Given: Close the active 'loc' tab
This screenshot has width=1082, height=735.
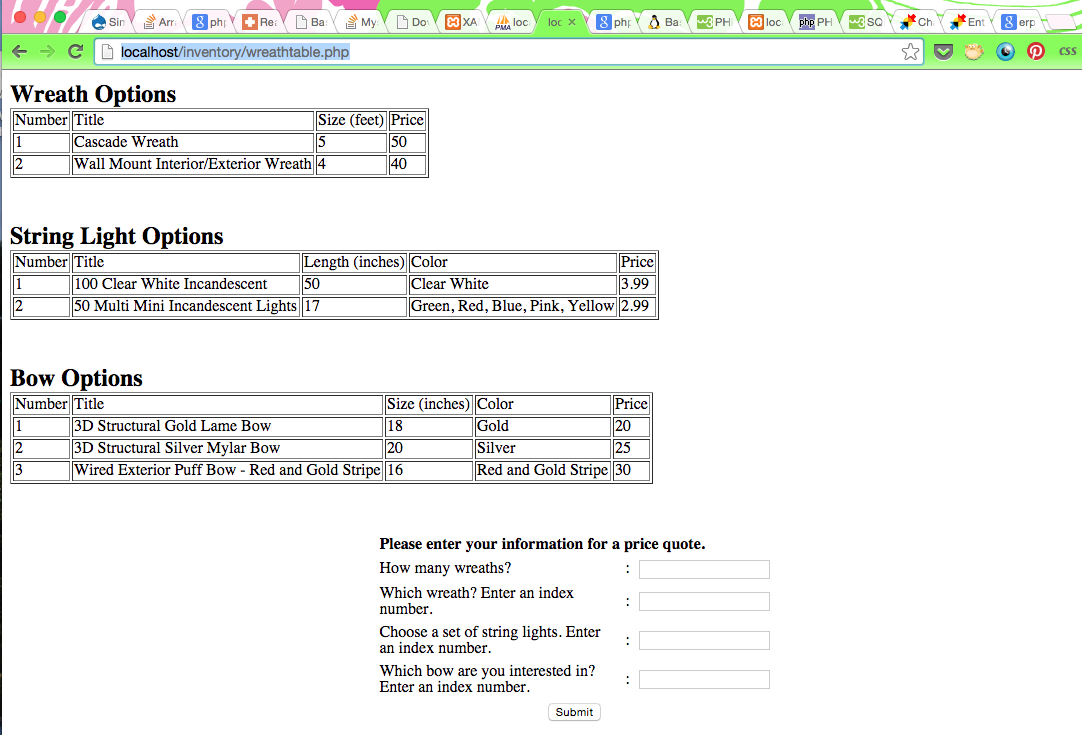Looking at the screenshot, I should point(571,22).
